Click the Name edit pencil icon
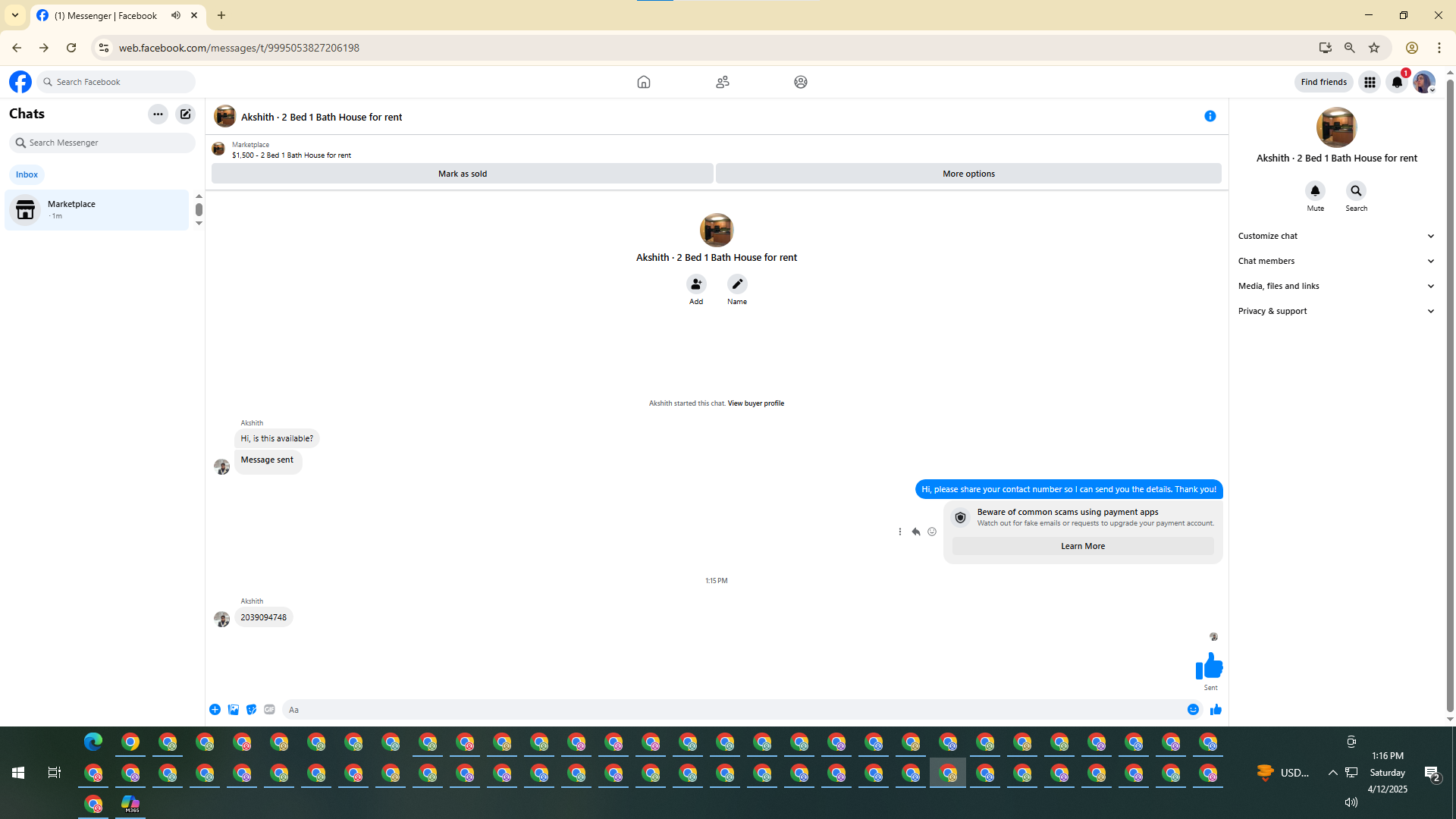1456x819 pixels. (737, 284)
